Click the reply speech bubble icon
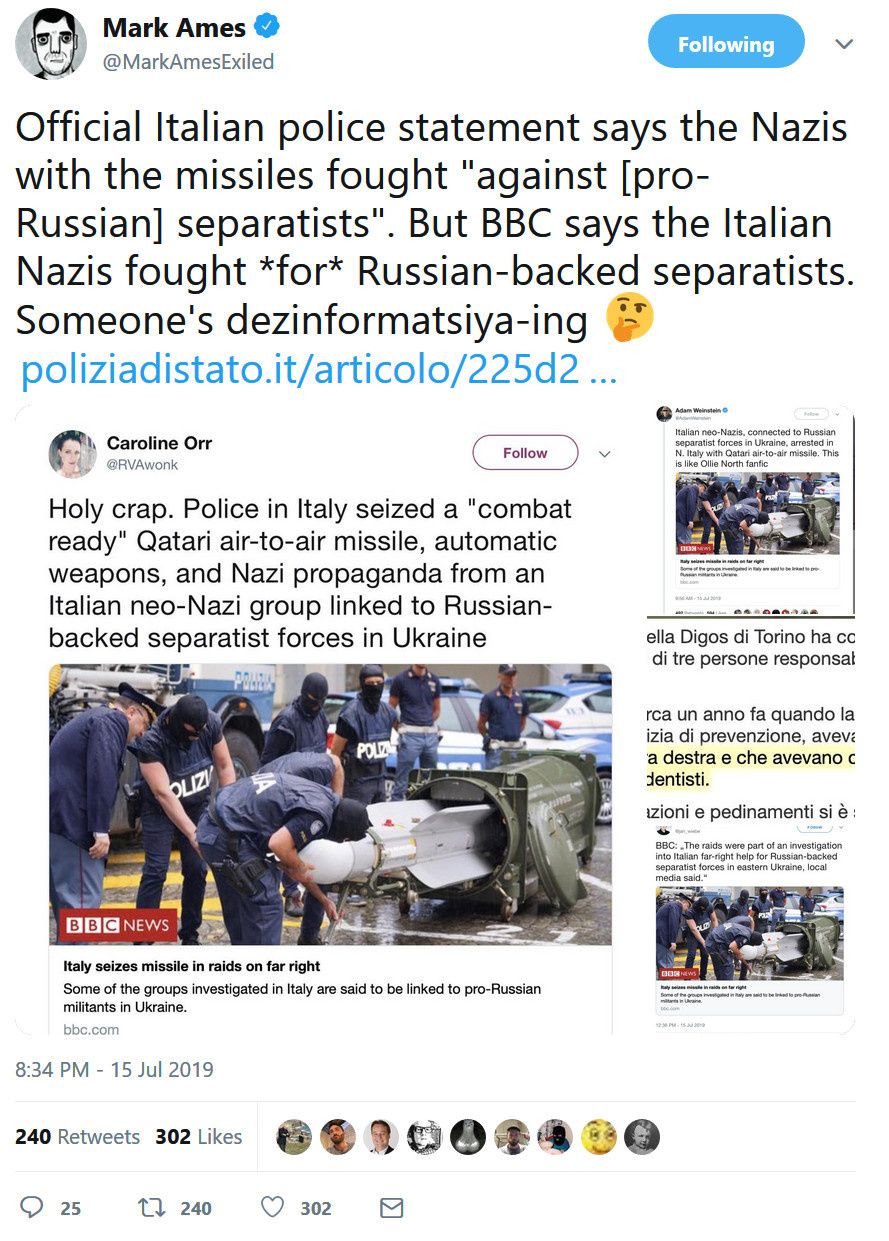 pos(32,1208)
